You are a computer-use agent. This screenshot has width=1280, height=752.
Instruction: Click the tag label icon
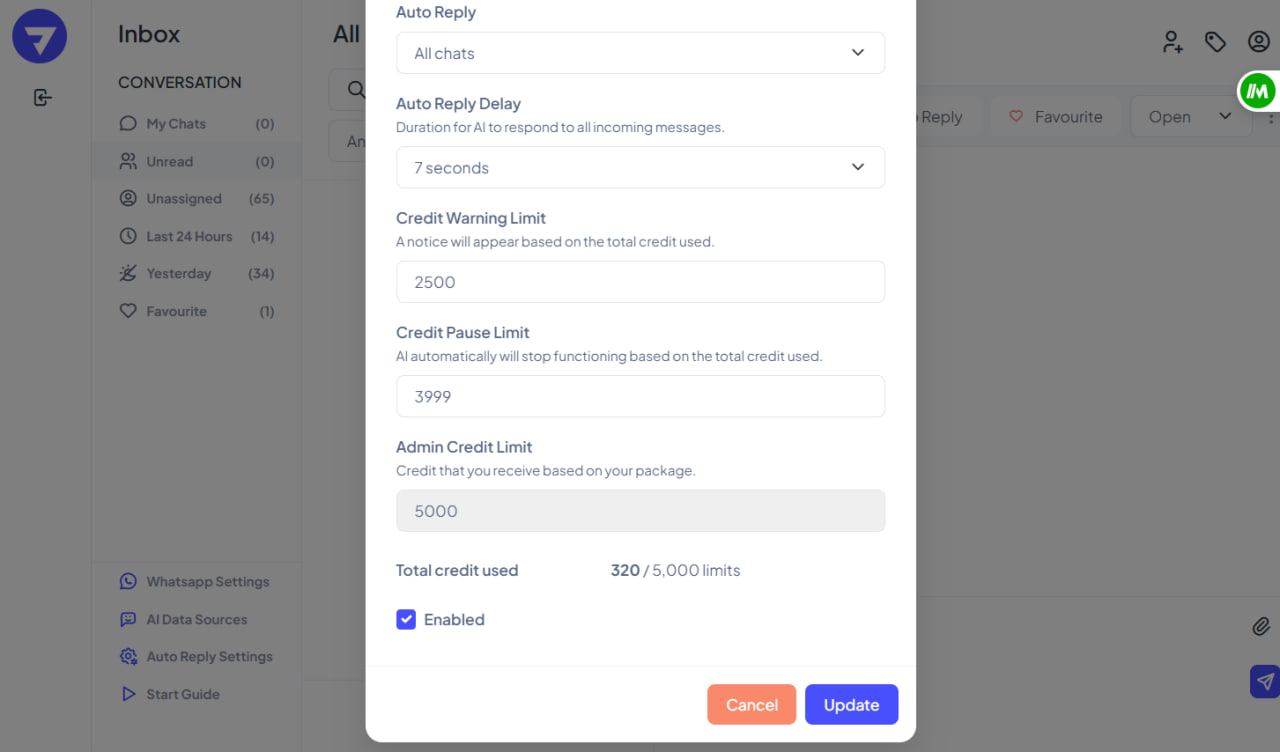tap(1215, 41)
